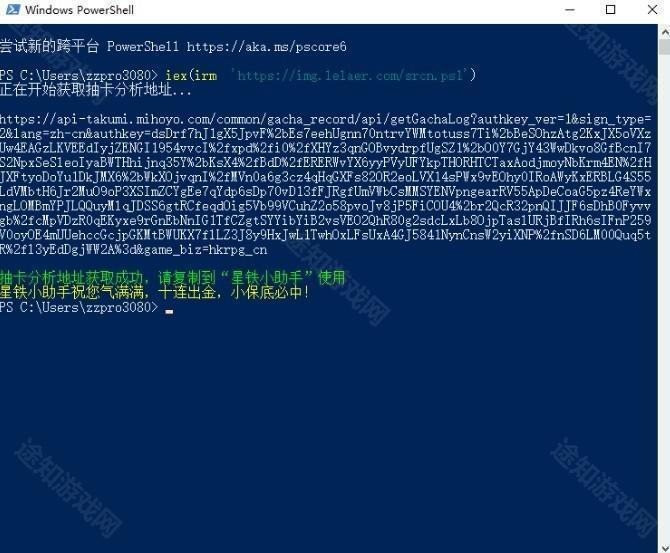Screen dimensions: 670x553
Task: Click the scrollbar down arrow
Action: coord(664,547)
